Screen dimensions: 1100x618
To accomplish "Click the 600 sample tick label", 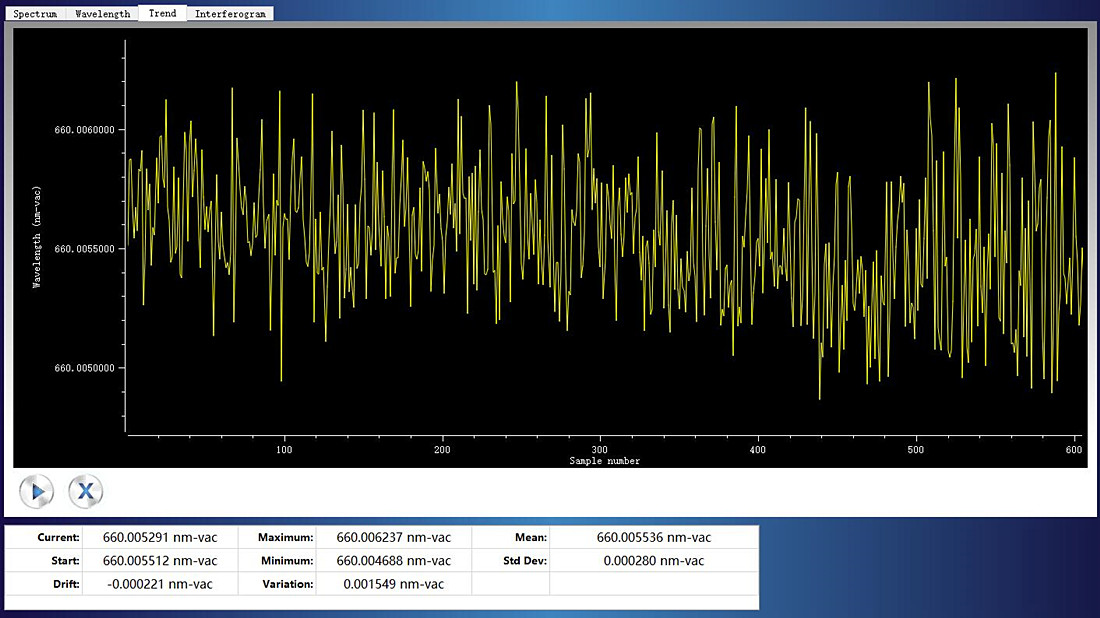I will (x=1074, y=450).
